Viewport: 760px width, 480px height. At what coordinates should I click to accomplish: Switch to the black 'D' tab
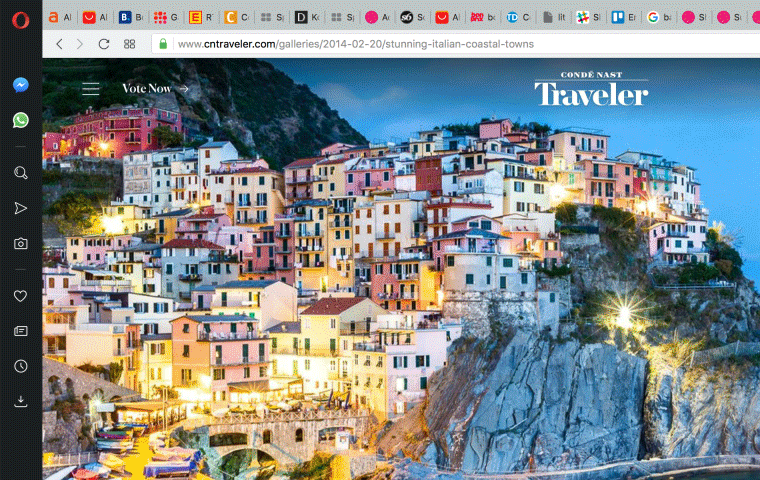point(308,17)
